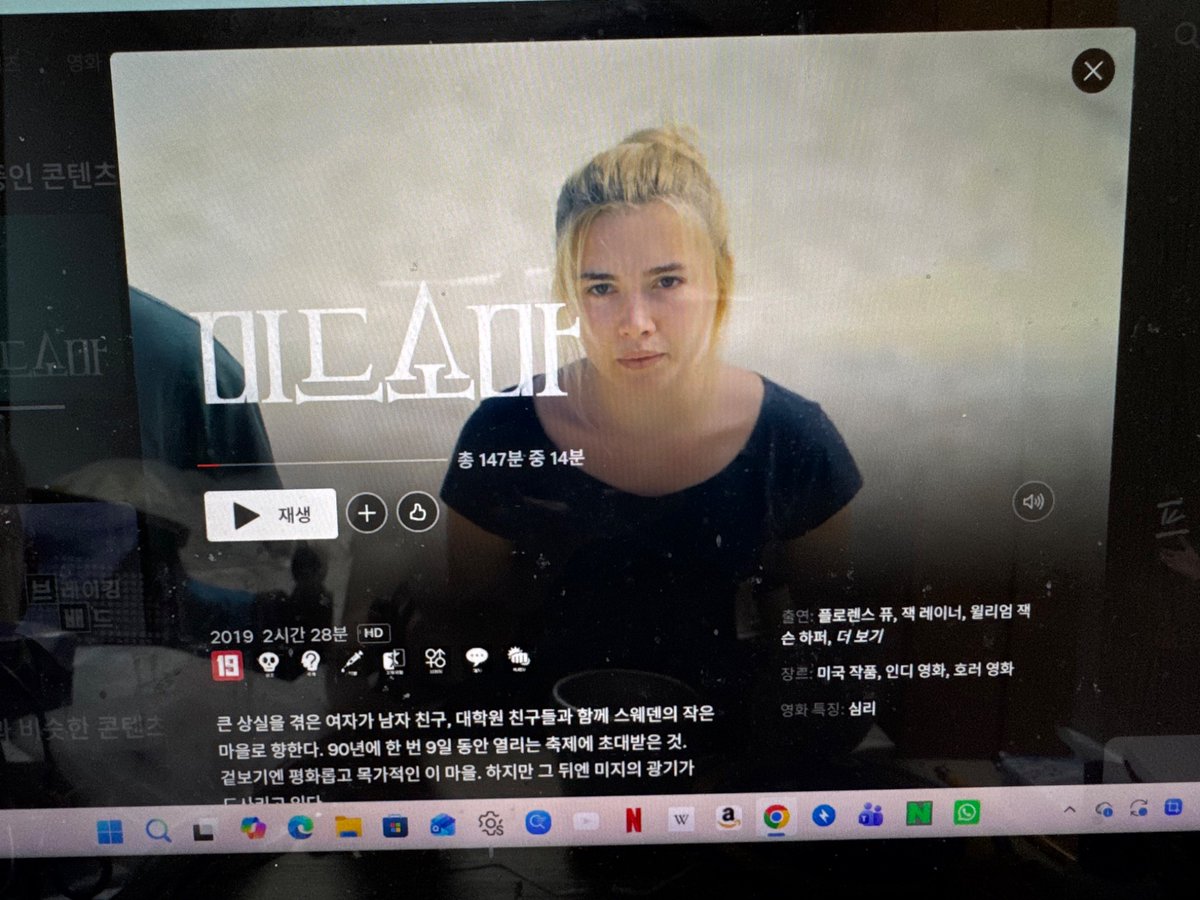
Task: Open the green N Naver app in the taskbar
Action: pyautogui.click(x=919, y=814)
